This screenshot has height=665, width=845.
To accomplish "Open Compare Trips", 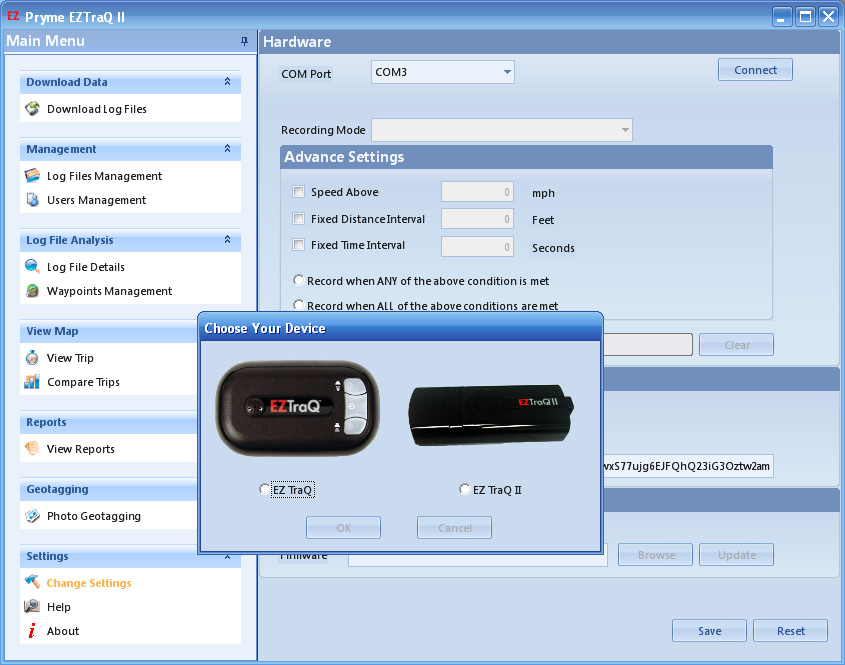I will click(x=84, y=382).
